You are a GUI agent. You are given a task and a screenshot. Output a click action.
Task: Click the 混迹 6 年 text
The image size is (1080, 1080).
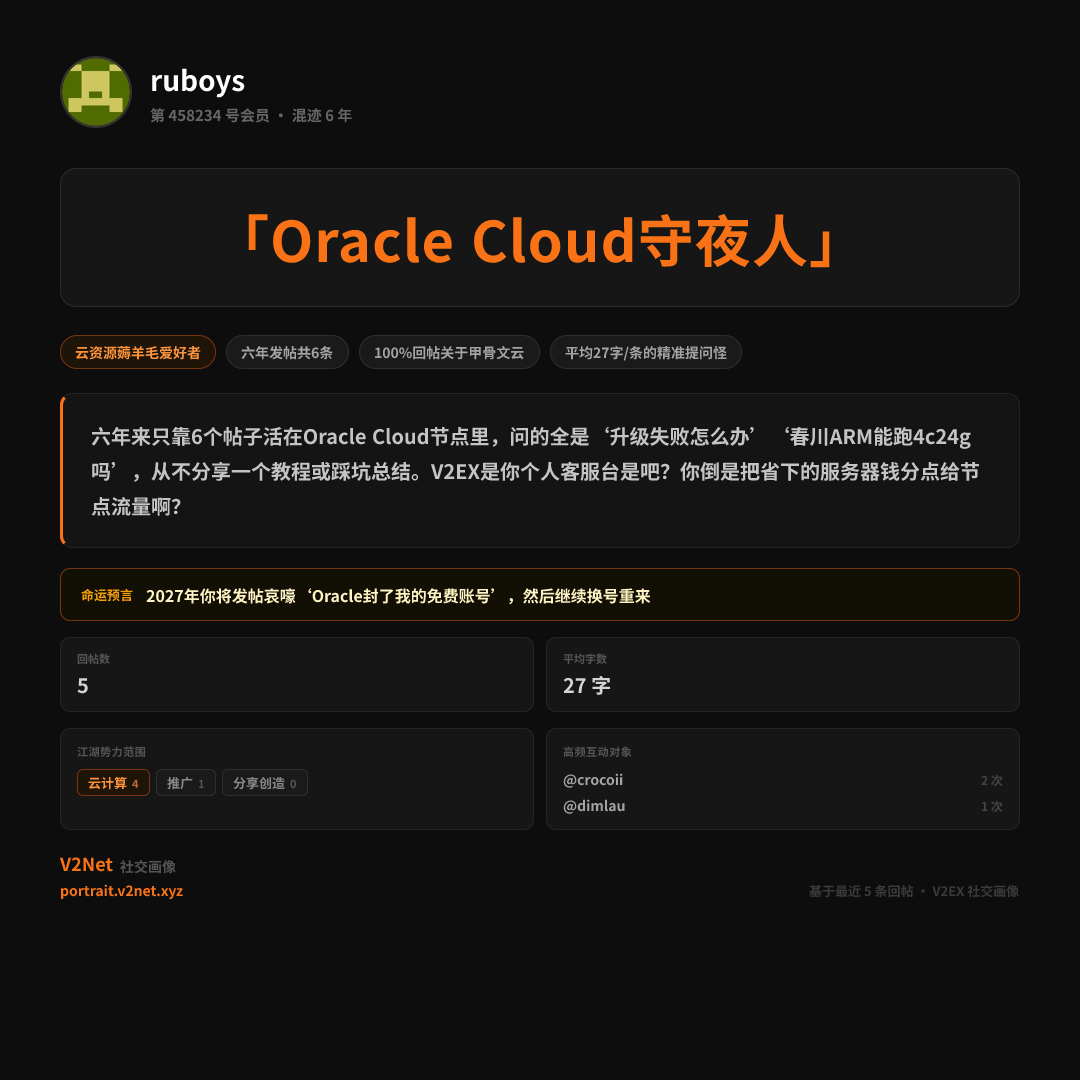coord(322,116)
